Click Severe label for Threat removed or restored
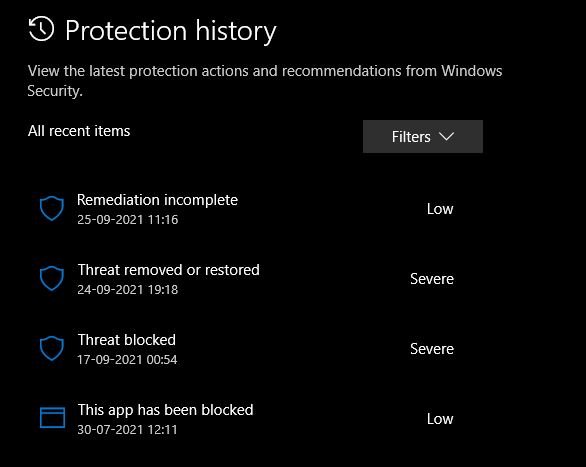Screen dimensions: 586x467 tap(432, 279)
